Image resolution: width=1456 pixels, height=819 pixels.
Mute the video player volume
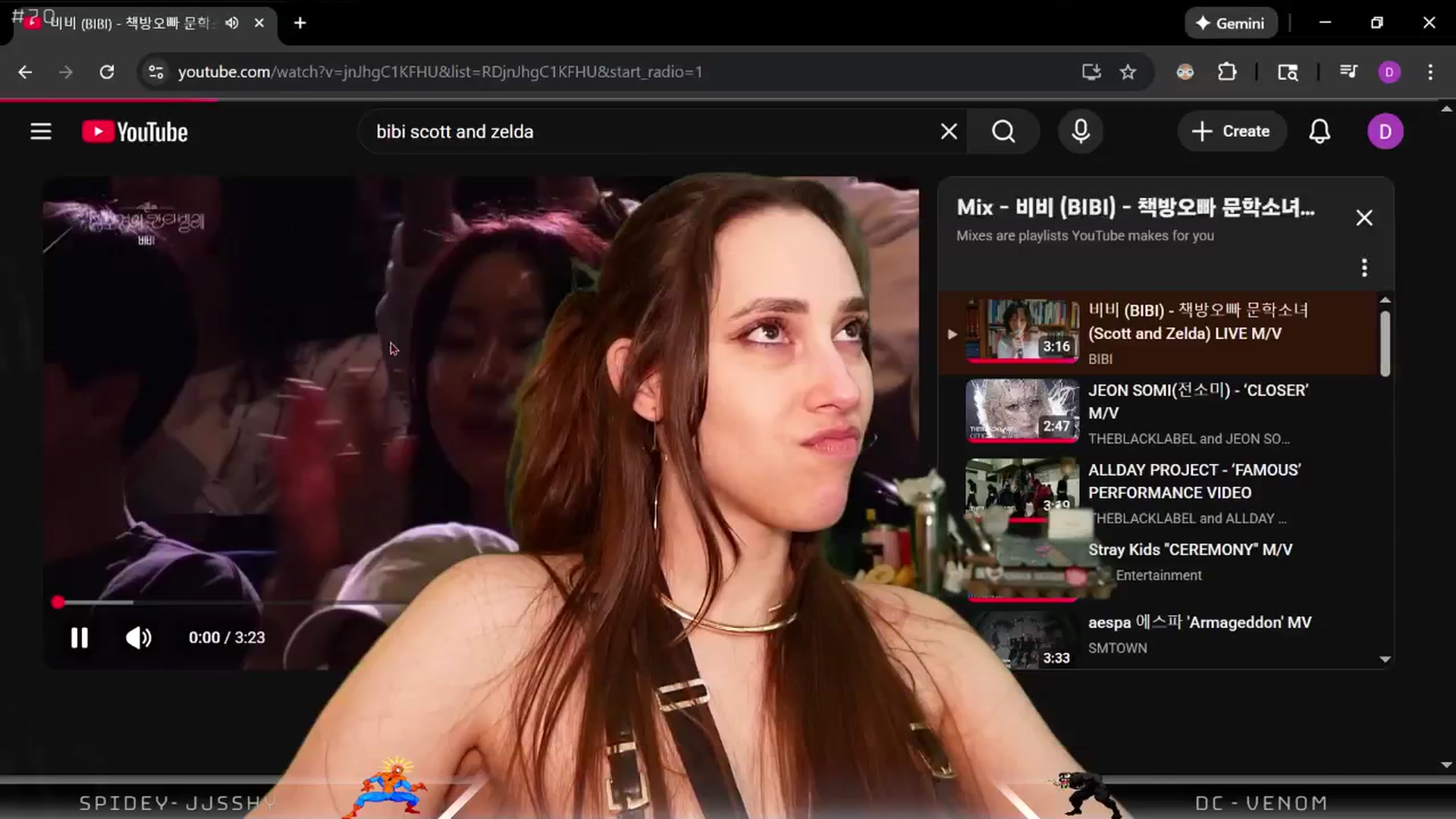[x=138, y=638]
